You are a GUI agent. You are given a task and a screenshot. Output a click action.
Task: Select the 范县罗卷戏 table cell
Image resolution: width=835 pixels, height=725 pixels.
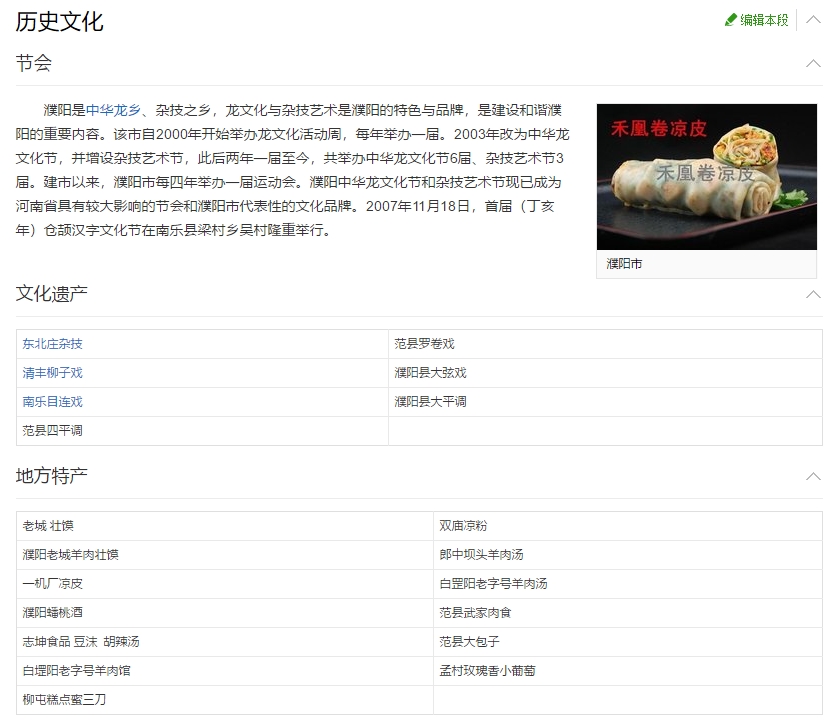(x=605, y=344)
